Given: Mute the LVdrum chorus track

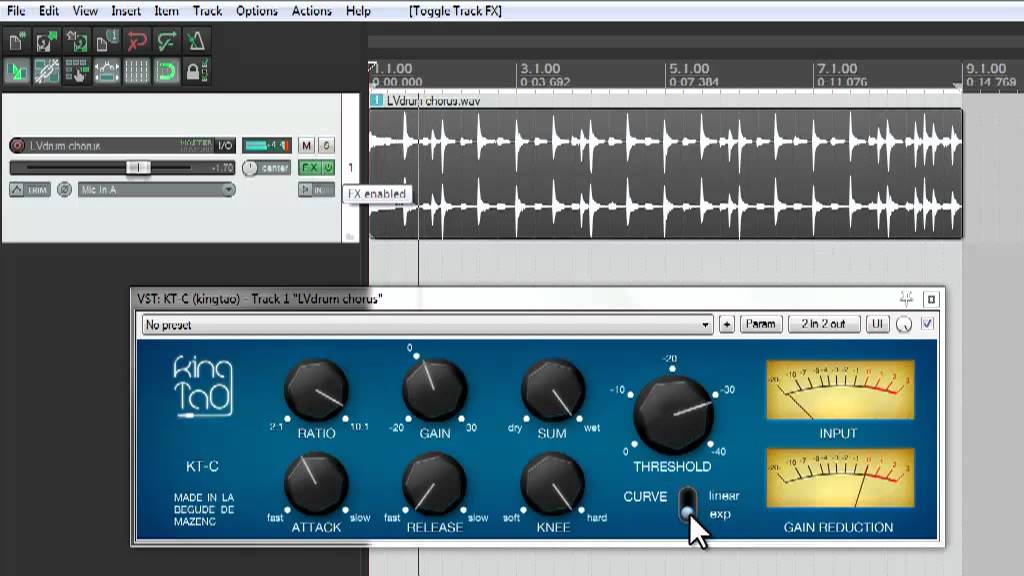Looking at the screenshot, I should pos(306,146).
